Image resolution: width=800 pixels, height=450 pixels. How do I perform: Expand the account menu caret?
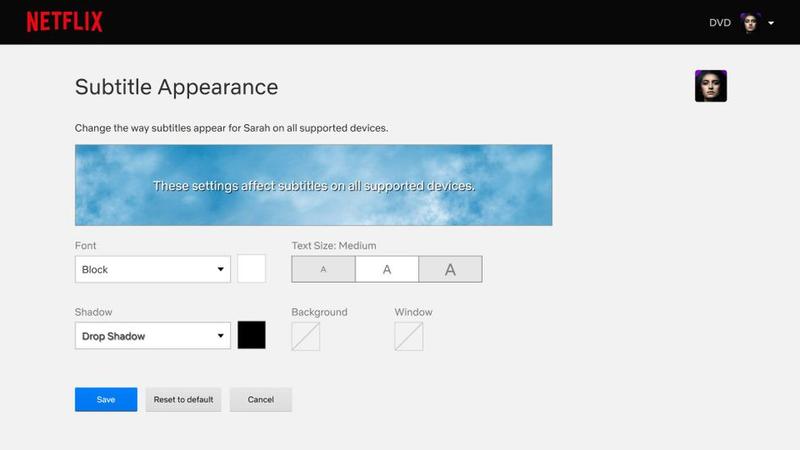click(x=772, y=23)
